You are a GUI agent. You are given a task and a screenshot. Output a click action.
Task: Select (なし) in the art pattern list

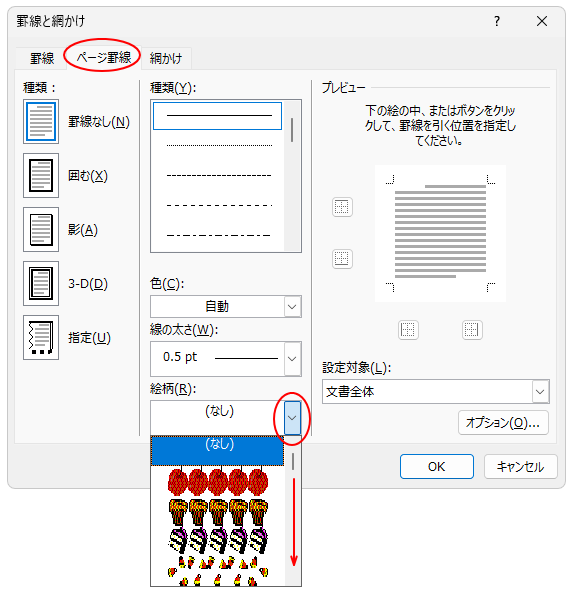tap(218, 450)
